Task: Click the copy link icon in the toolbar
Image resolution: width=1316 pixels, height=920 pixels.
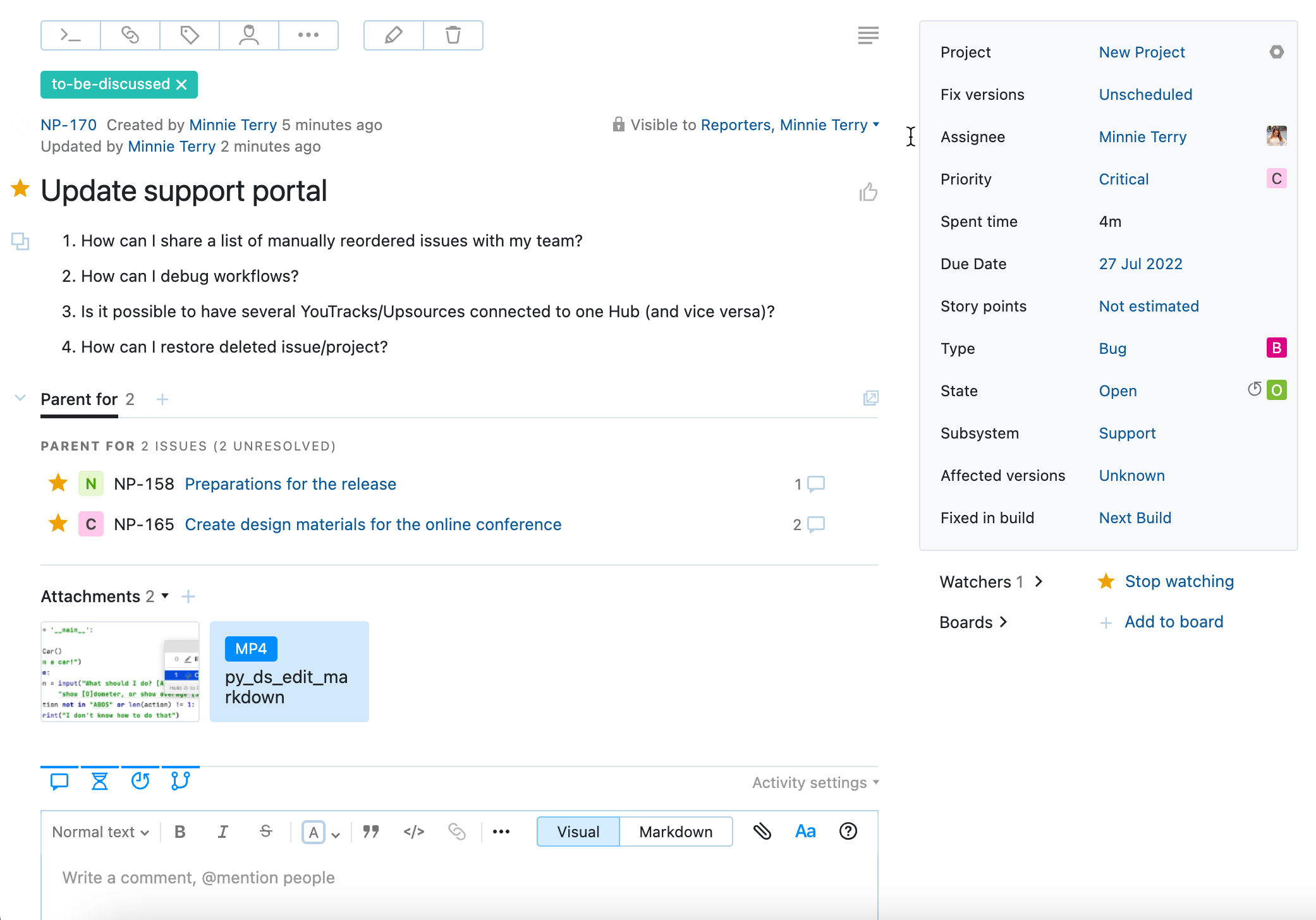Action: (130, 35)
